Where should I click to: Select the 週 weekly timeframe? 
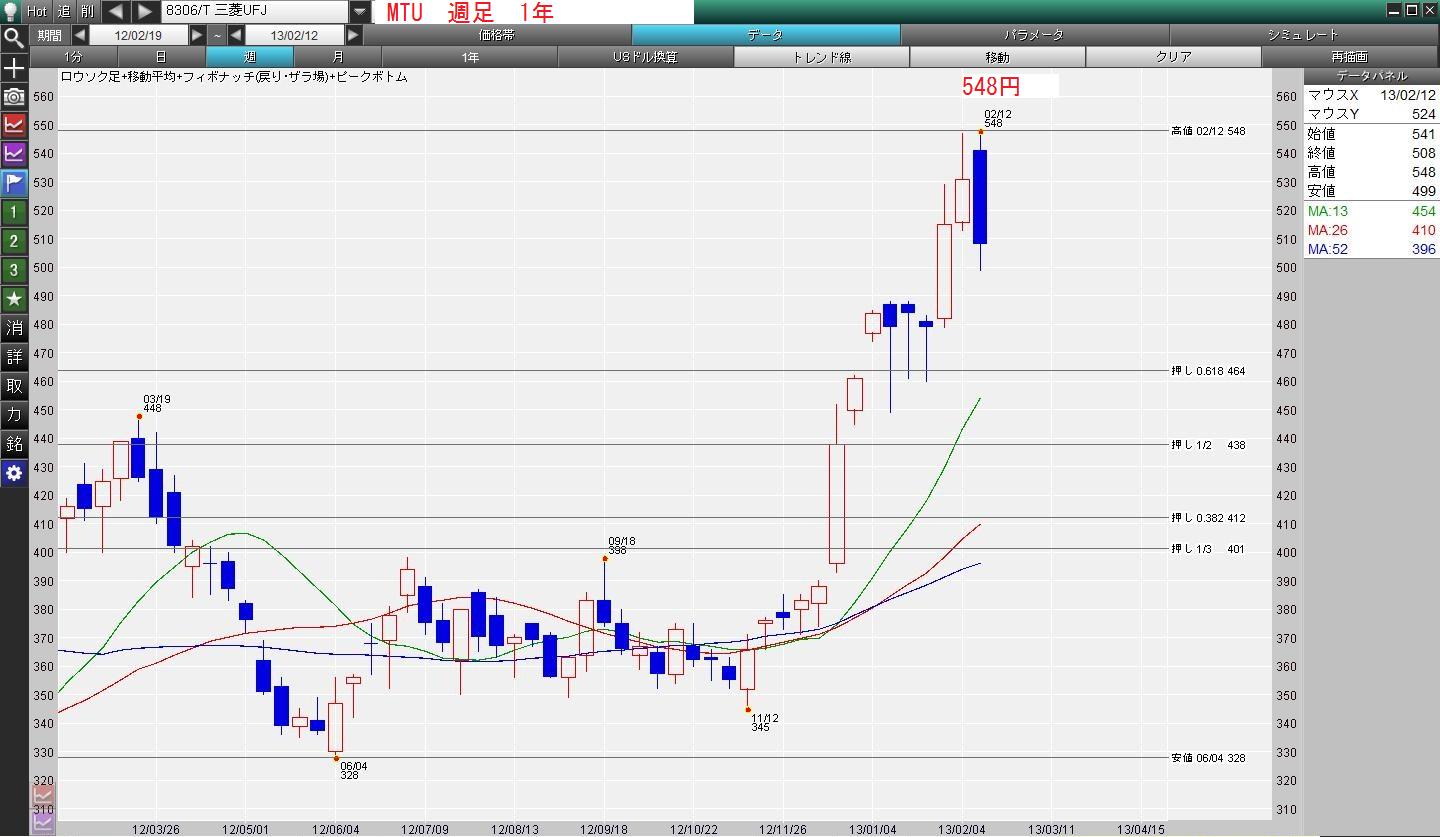(250, 57)
